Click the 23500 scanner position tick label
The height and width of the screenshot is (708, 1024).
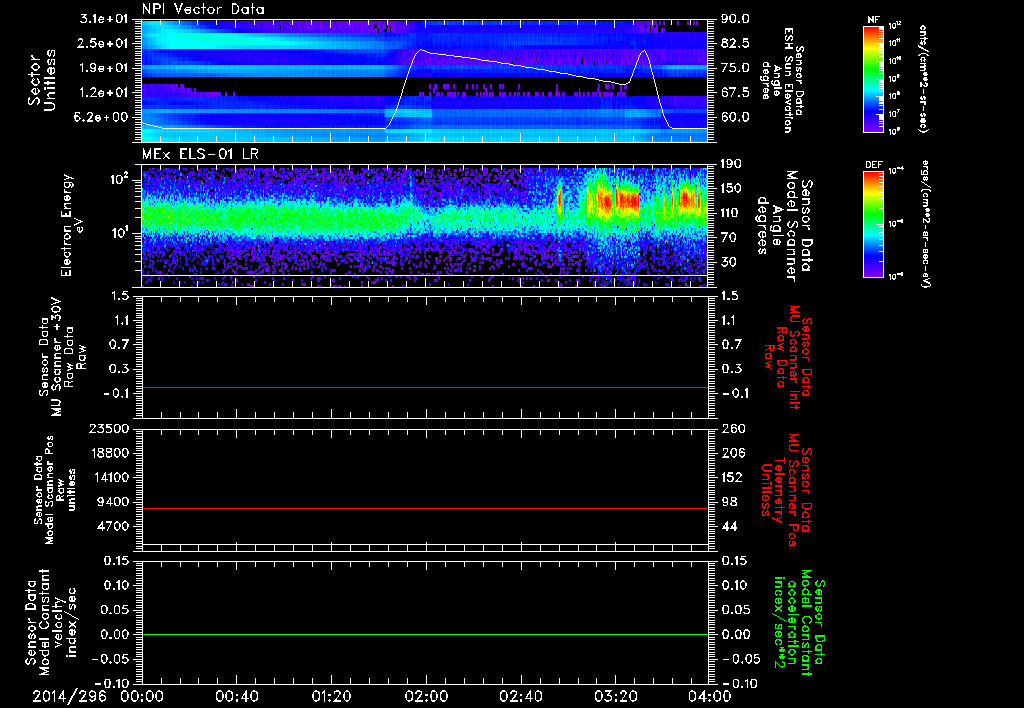[x=111, y=429]
